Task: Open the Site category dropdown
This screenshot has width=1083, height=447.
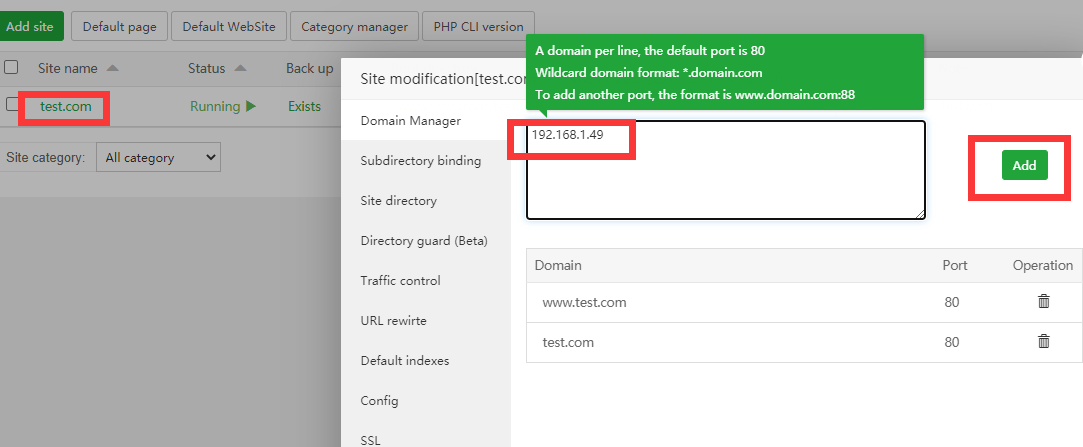Action: 158,157
